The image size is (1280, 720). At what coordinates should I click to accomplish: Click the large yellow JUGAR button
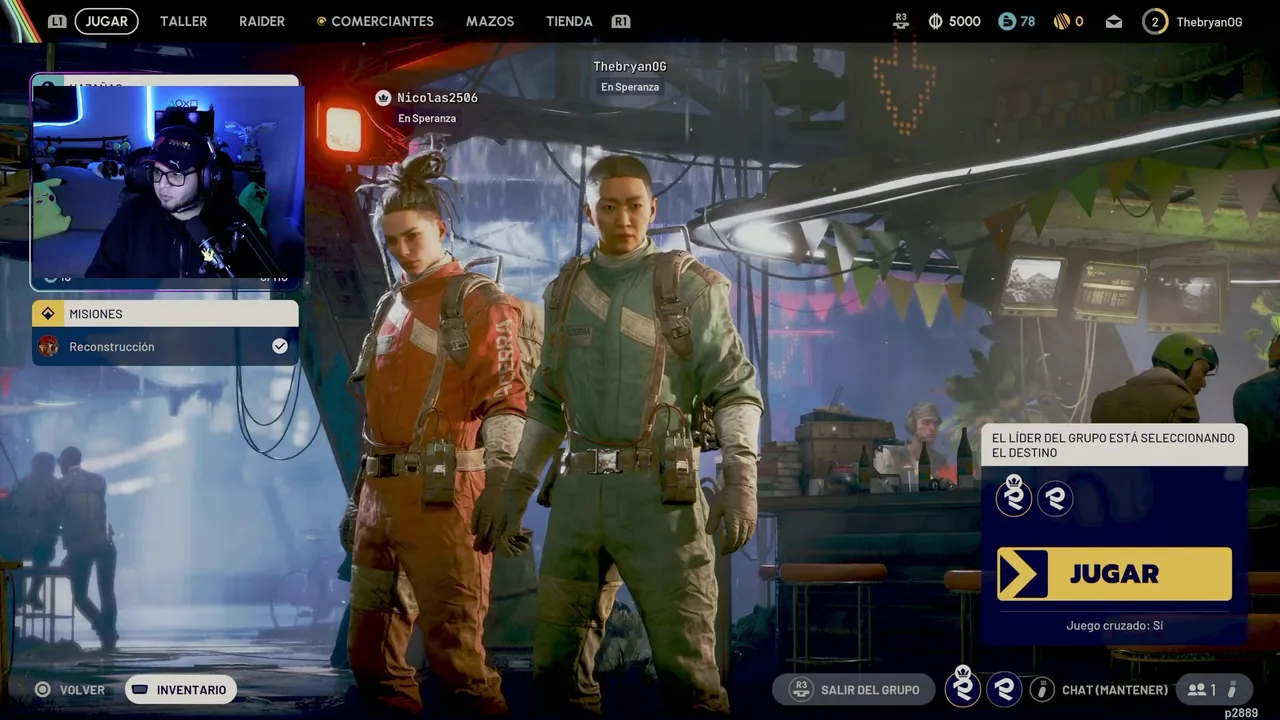point(1114,574)
